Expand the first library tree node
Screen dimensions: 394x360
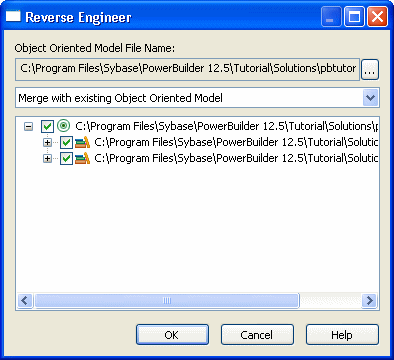(47, 142)
